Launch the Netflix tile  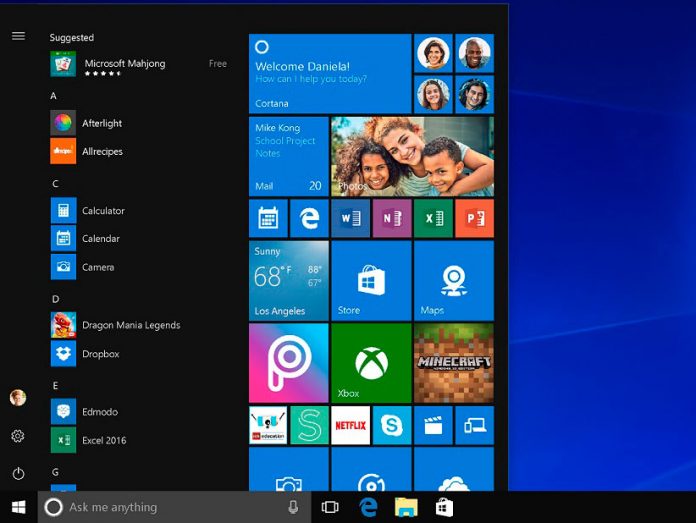coord(351,425)
